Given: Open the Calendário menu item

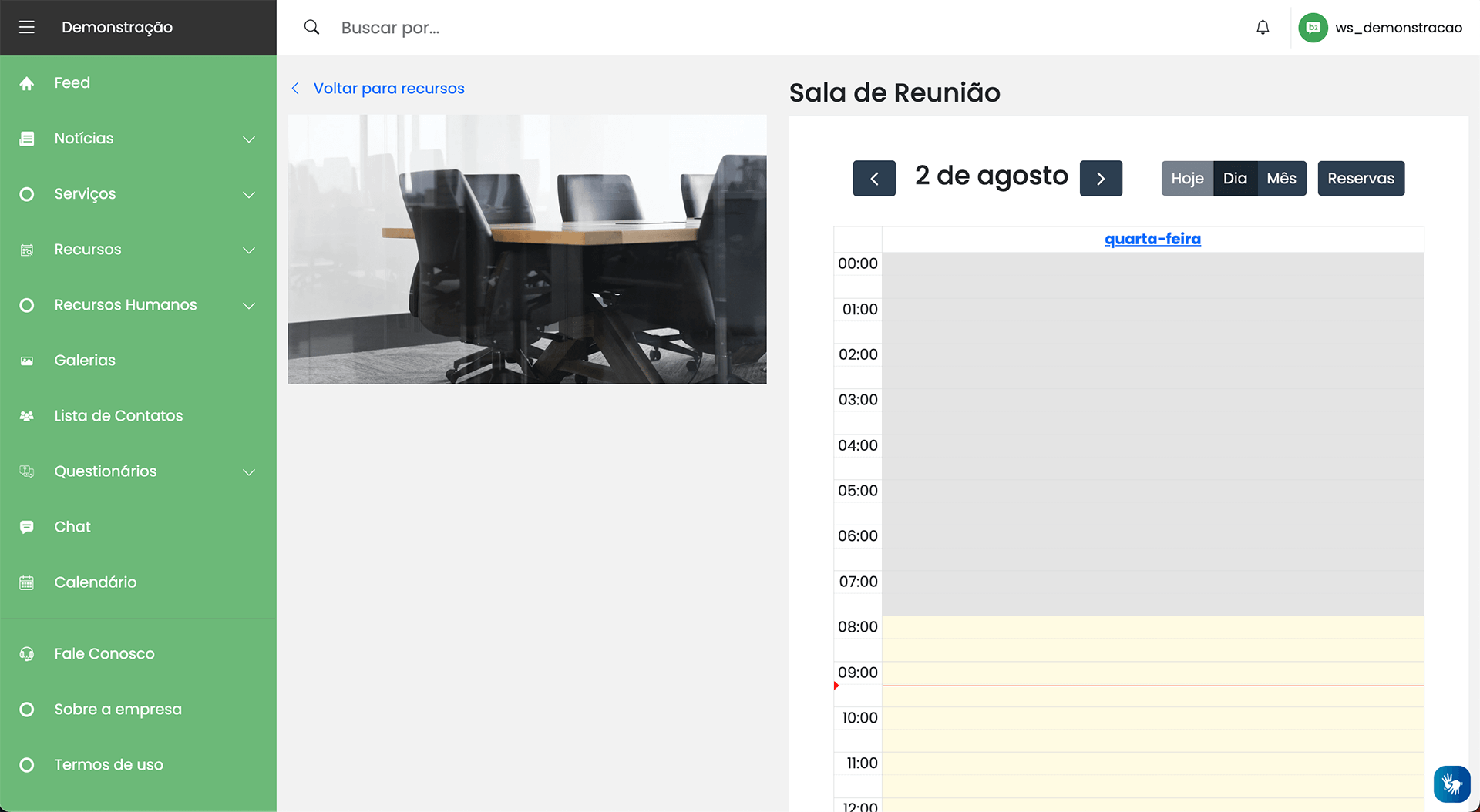Looking at the screenshot, I should 138,582.
